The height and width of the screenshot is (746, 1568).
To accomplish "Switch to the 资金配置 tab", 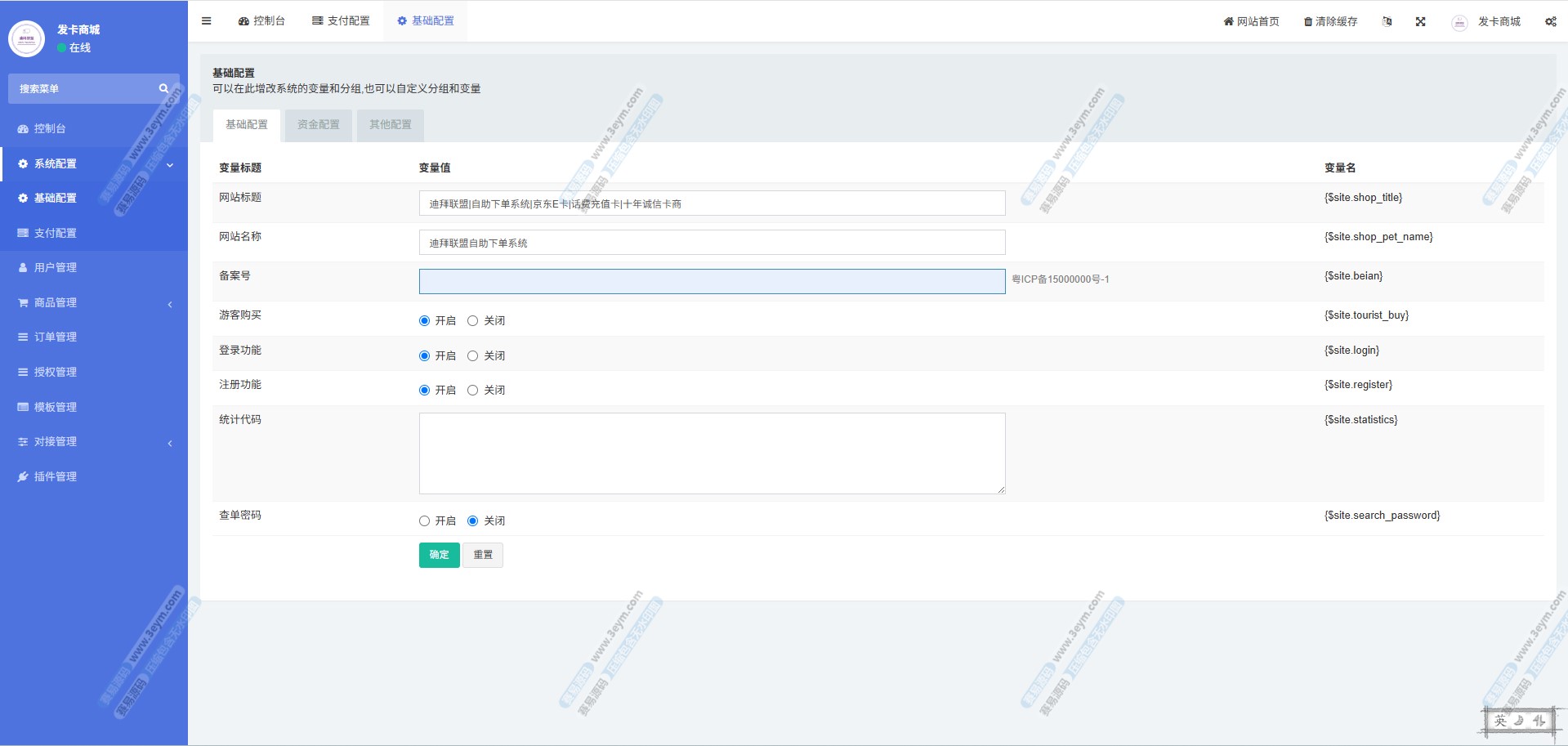I will pyautogui.click(x=318, y=125).
